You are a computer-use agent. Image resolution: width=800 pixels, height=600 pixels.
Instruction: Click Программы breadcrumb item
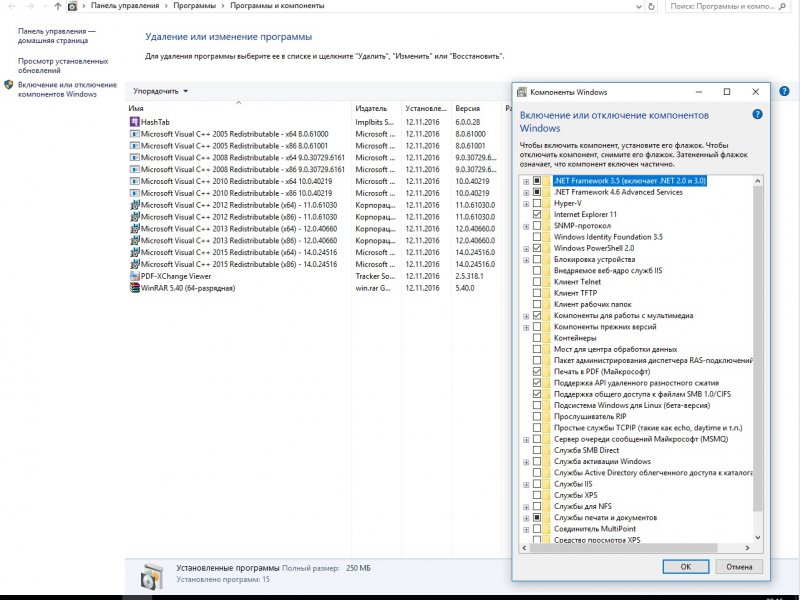pyautogui.click(x=194, y=6)
